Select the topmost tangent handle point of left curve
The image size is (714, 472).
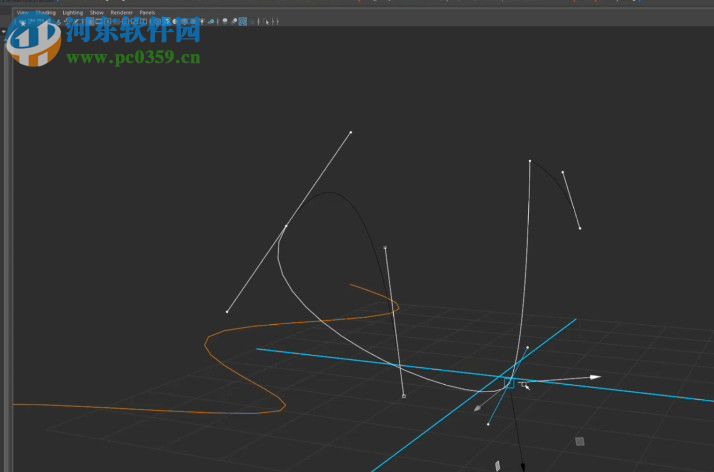[351, 132]
